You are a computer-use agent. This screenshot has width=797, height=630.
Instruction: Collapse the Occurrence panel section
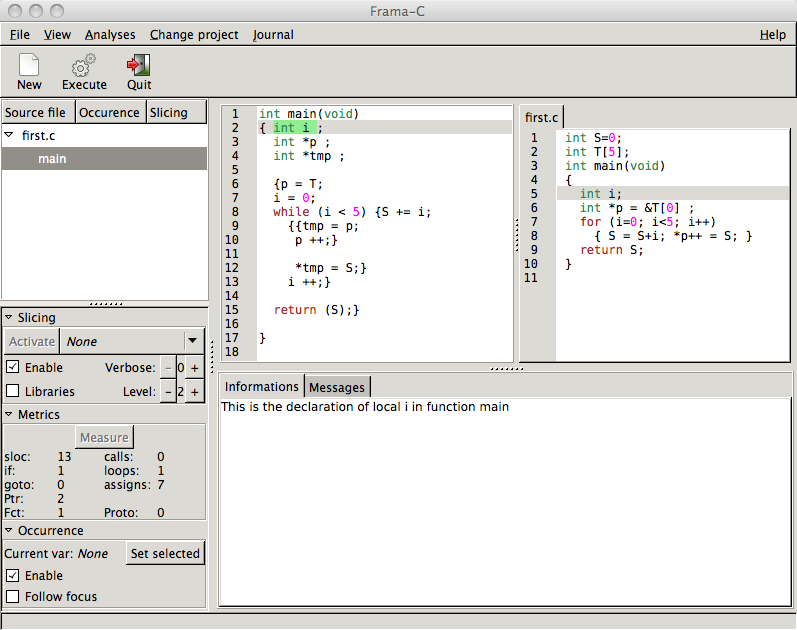pyautogui.click(x=9, y=530)
